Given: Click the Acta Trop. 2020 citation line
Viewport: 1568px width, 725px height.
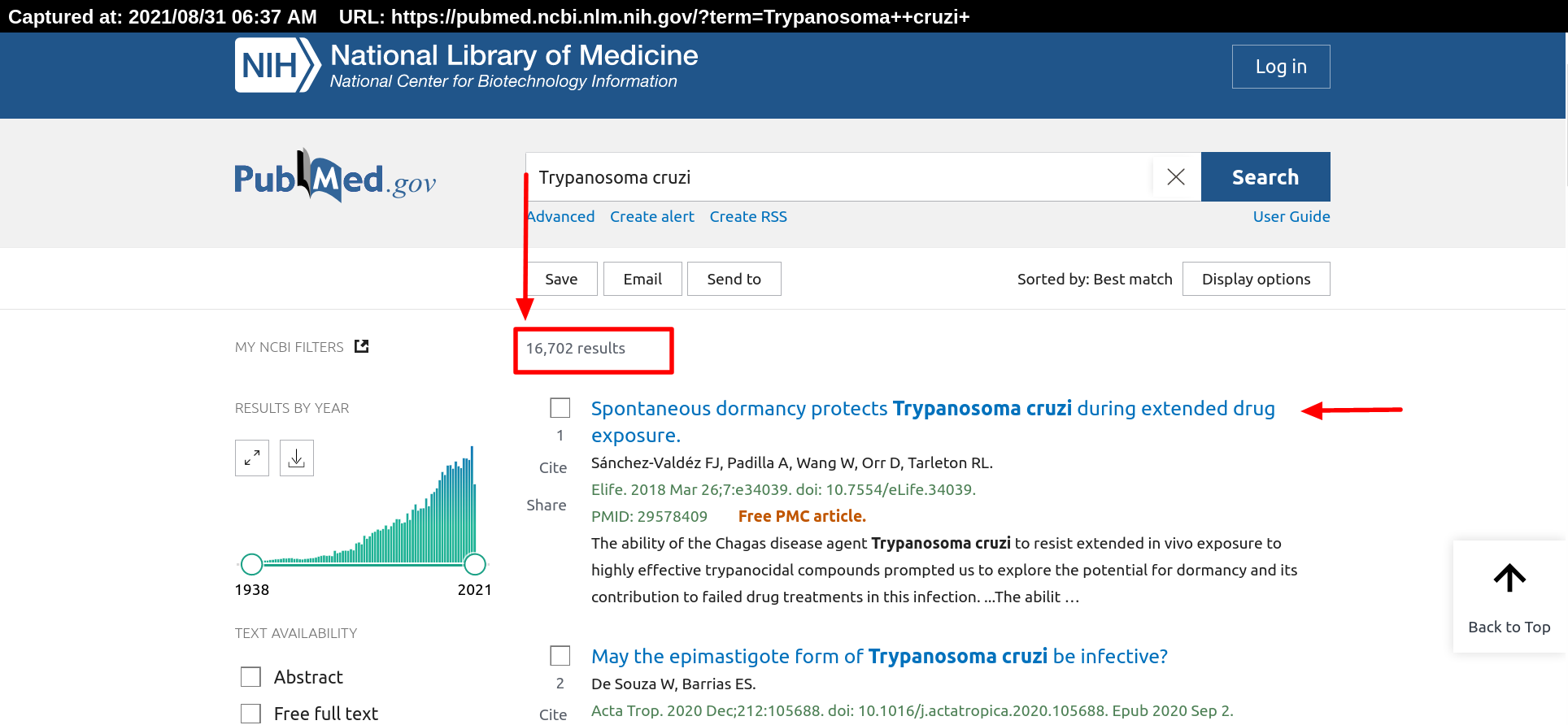Looking at the screenshot, I should 912,710.
